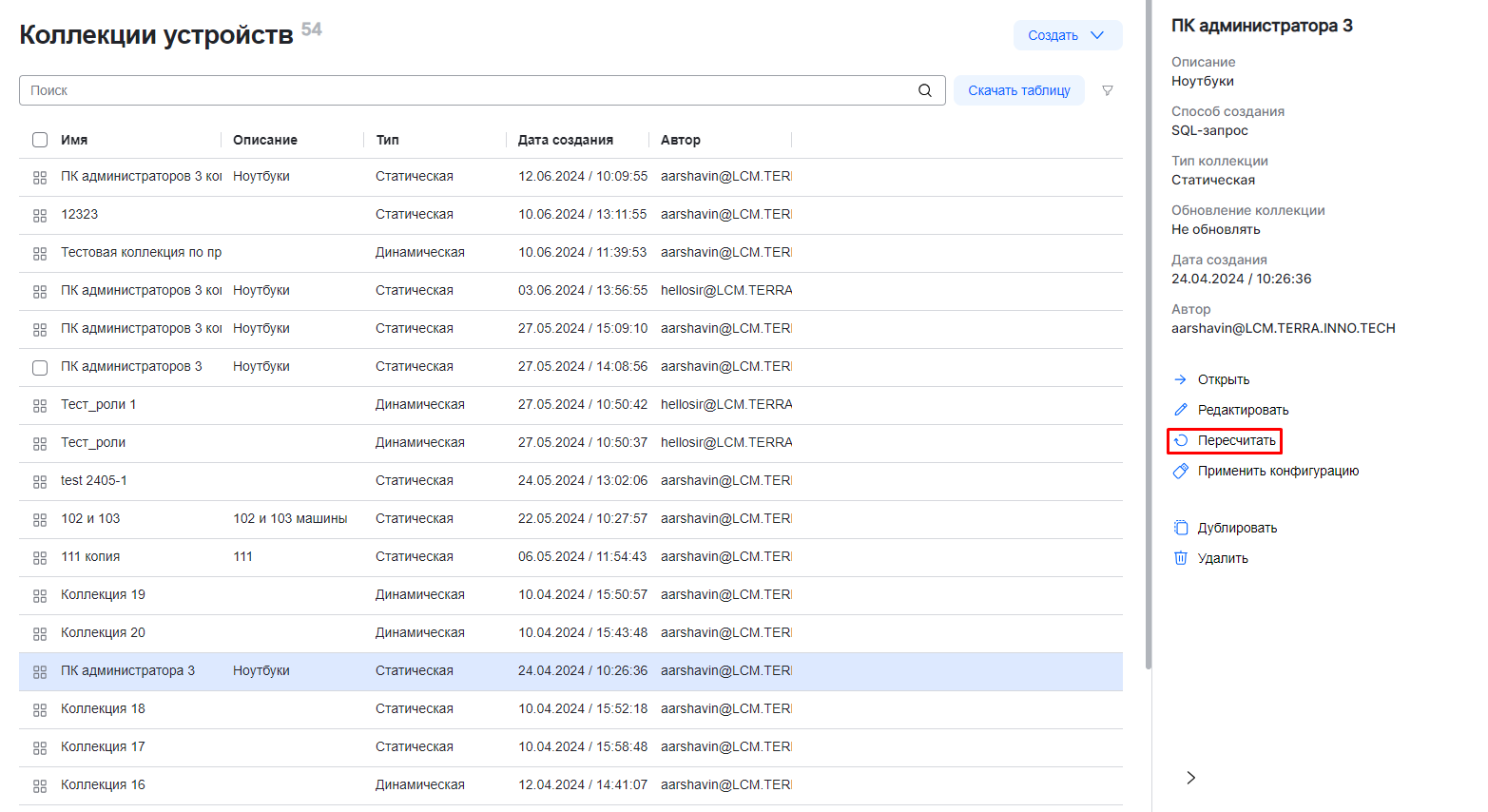The width and height of the screenshot is (1488, 812).
Task: Click the search magnifier icon
Action: pyautogui.click(x=924, y=90)
